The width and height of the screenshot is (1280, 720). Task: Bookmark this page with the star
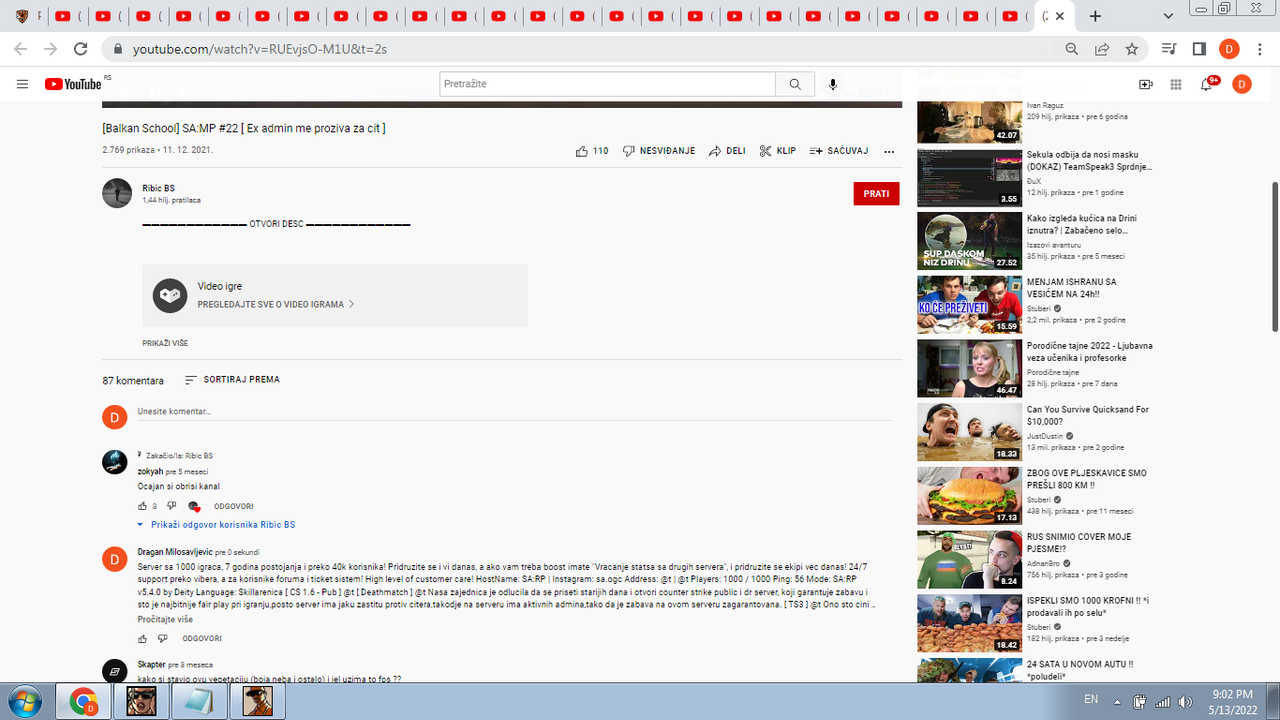point(1132,49)
